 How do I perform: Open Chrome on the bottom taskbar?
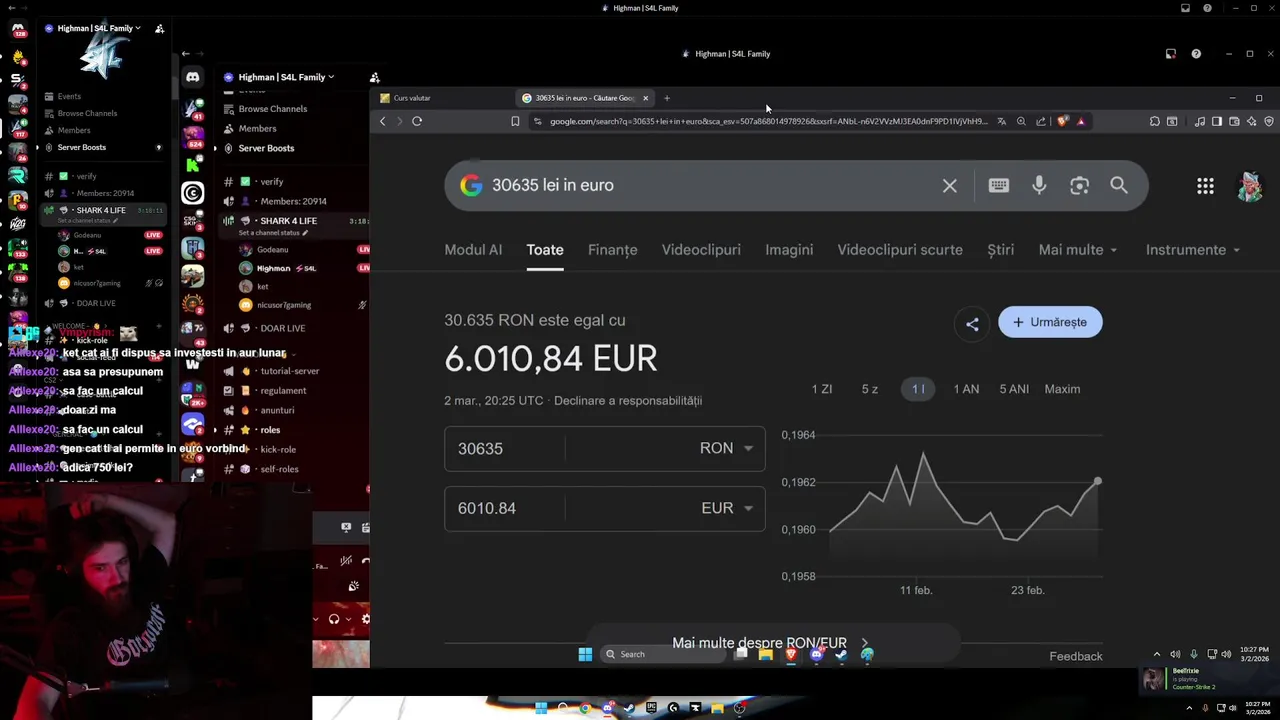[x=585, y=708]
